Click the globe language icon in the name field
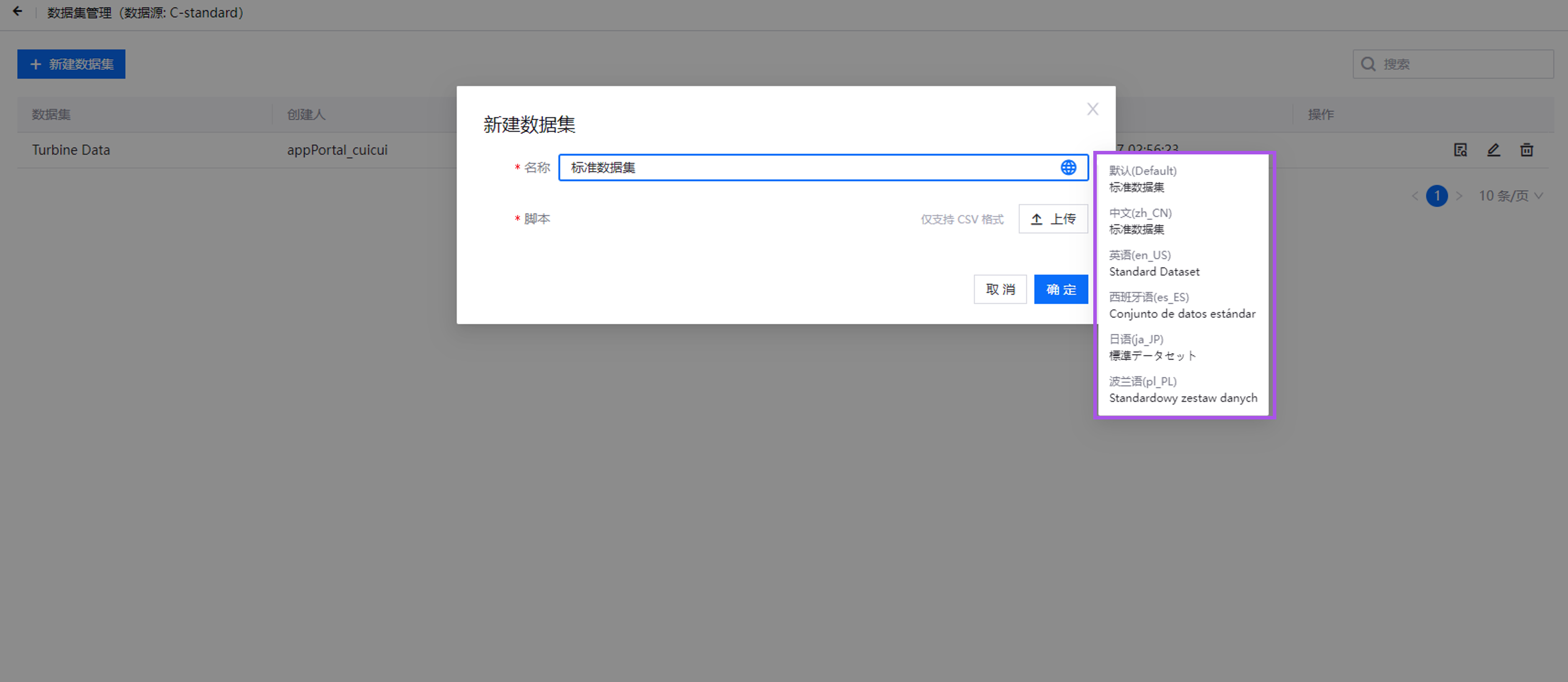The image size is (1568, 682). pyautogui.click(x=1068, y=167)
